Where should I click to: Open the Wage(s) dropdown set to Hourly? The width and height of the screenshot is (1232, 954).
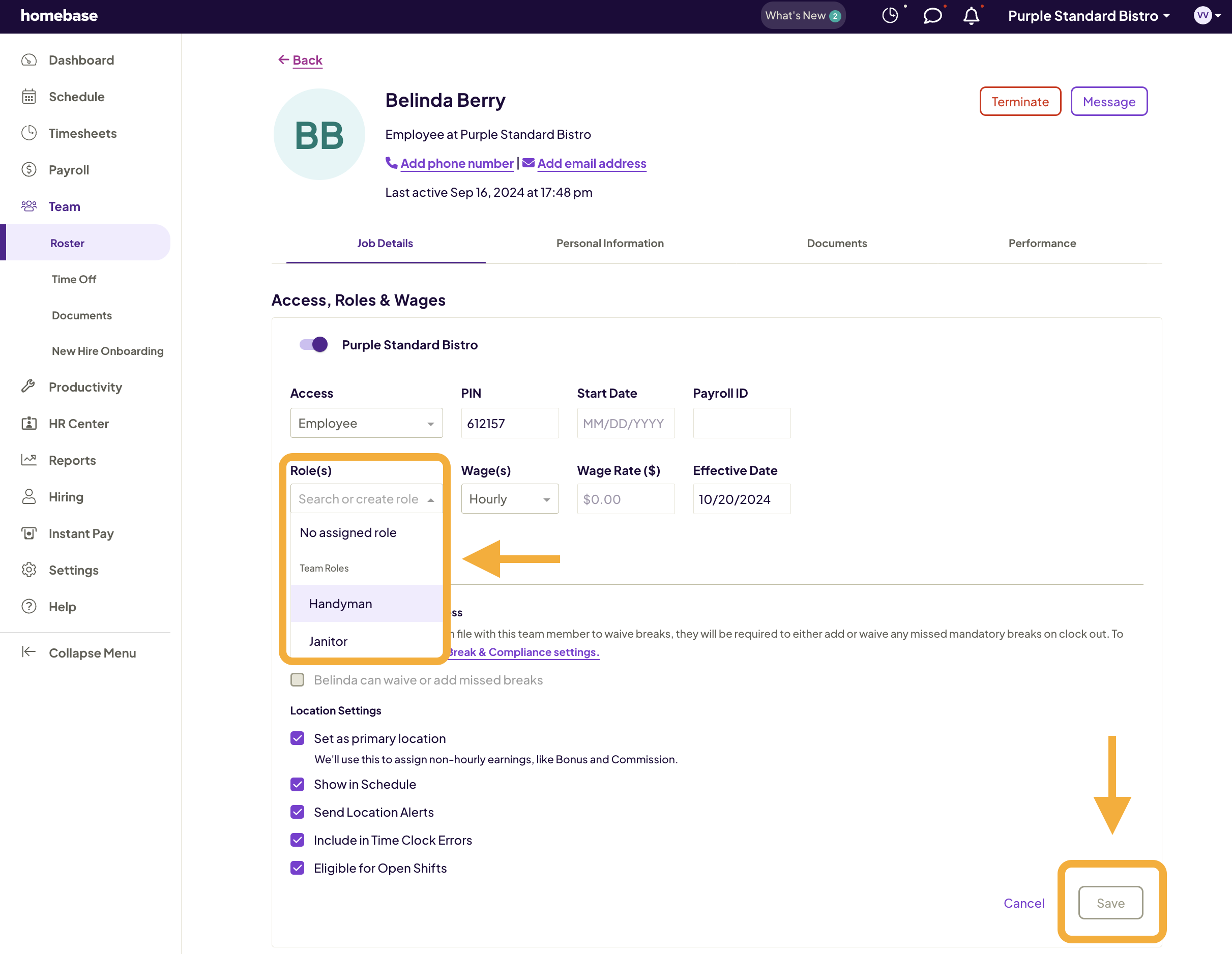509,498
